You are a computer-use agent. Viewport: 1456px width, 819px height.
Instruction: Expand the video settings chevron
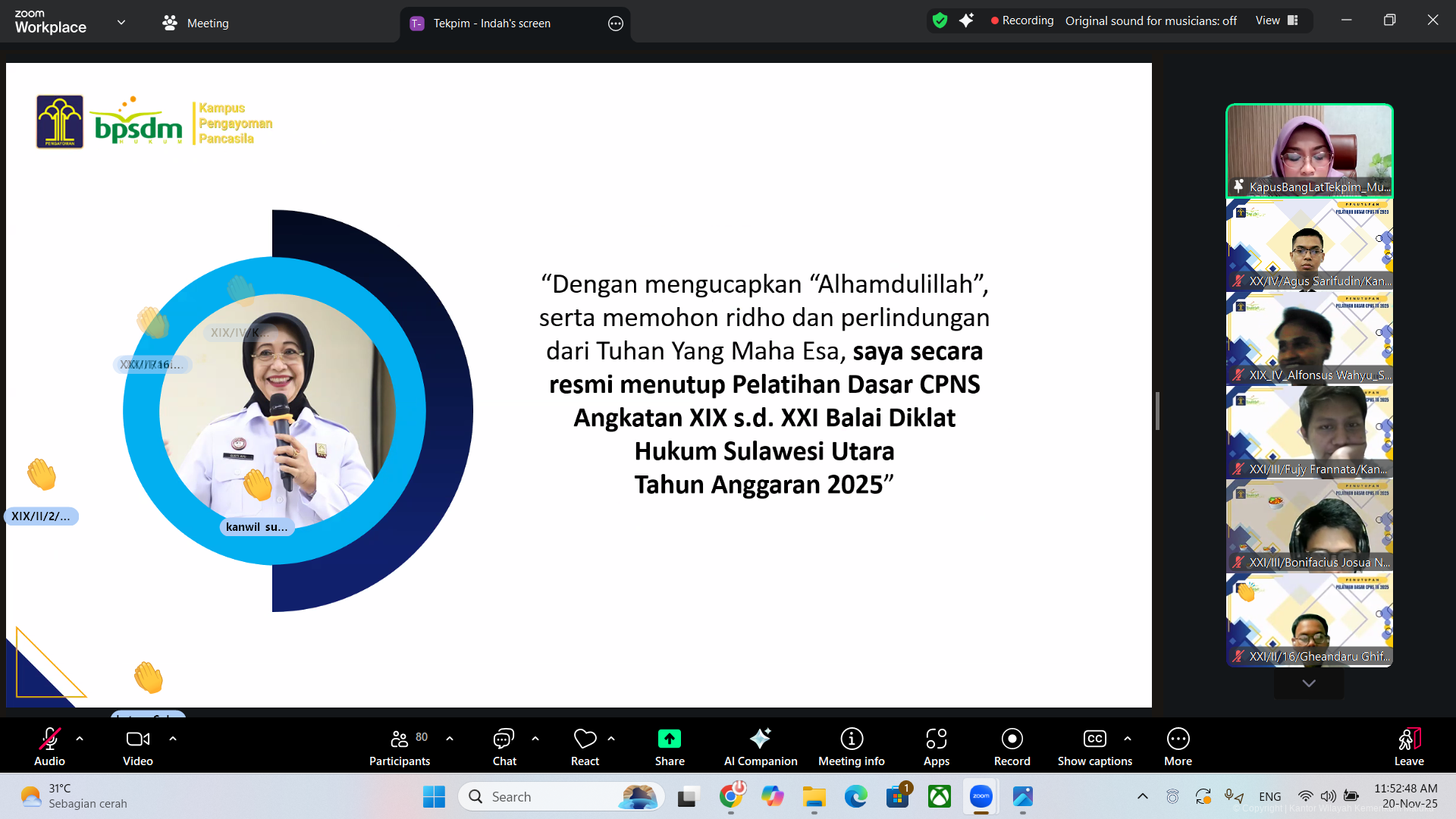point(172,738)
